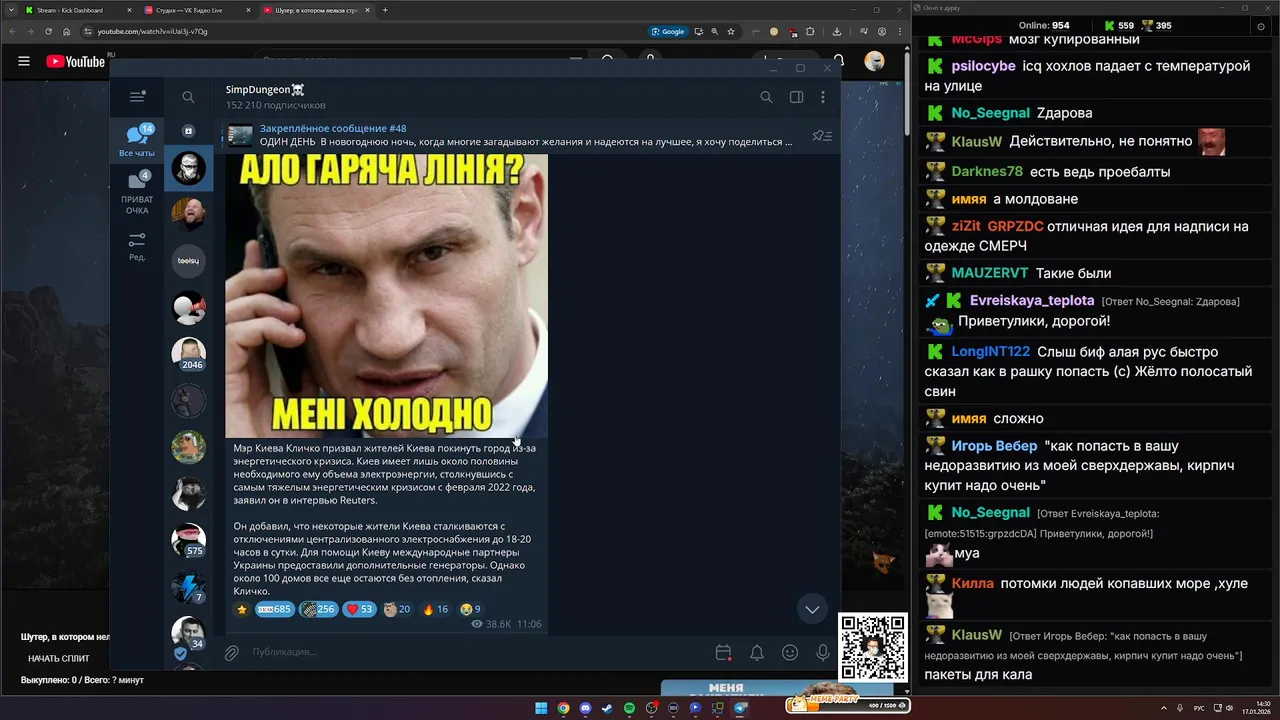Select the 'ПРИВАТОЧКА' folder

(137, 193)
